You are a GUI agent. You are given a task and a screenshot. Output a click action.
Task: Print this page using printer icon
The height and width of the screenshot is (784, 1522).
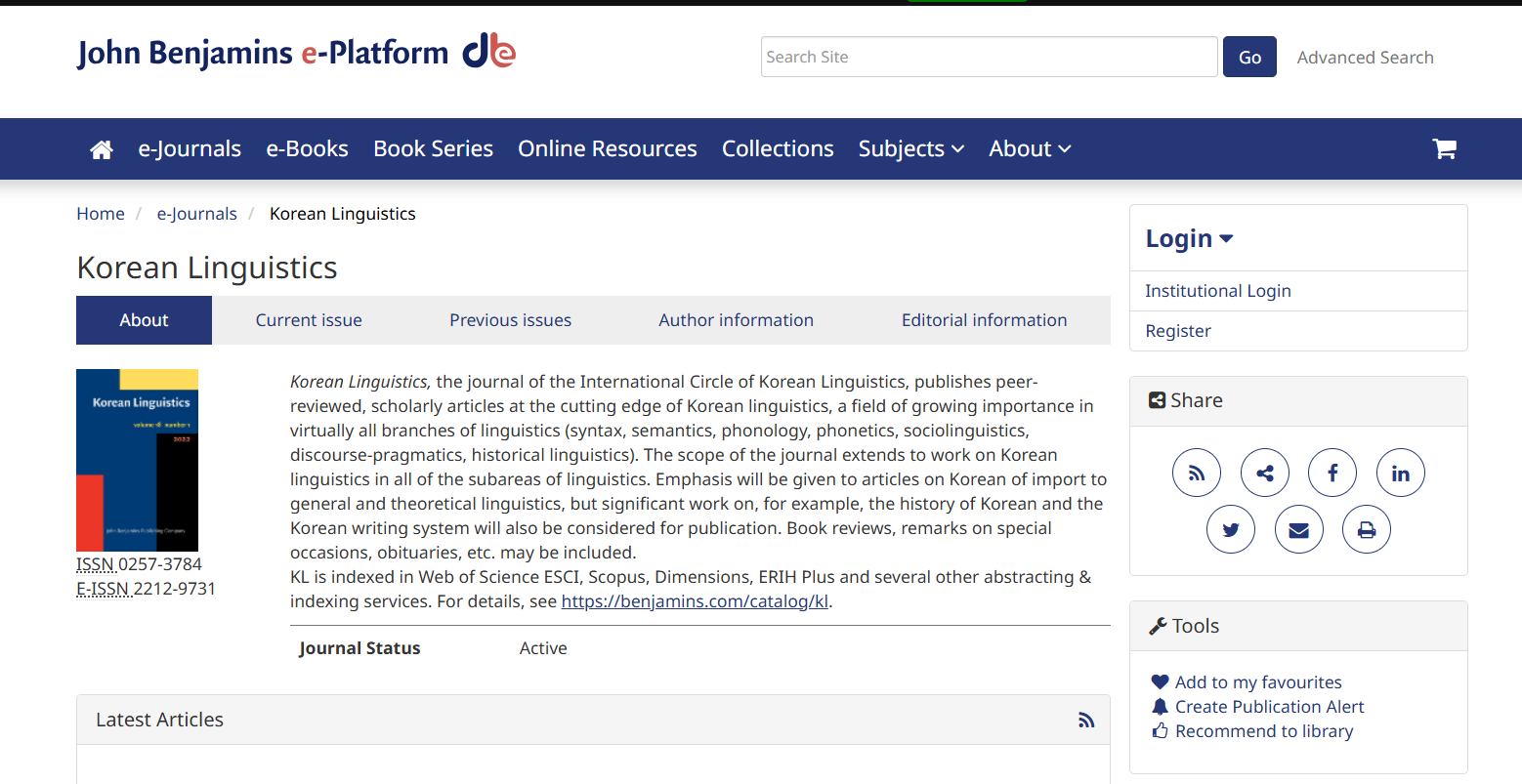pos(1367,530)
